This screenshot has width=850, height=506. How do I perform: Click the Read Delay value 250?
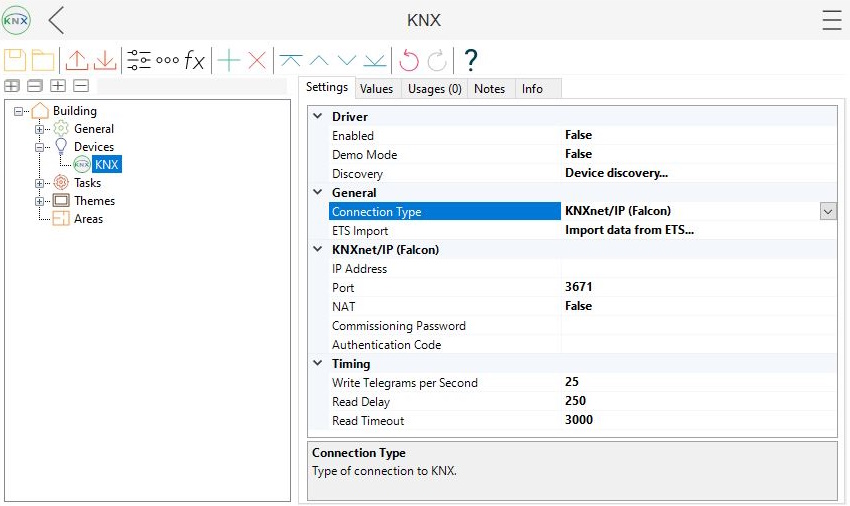point(575,401)
